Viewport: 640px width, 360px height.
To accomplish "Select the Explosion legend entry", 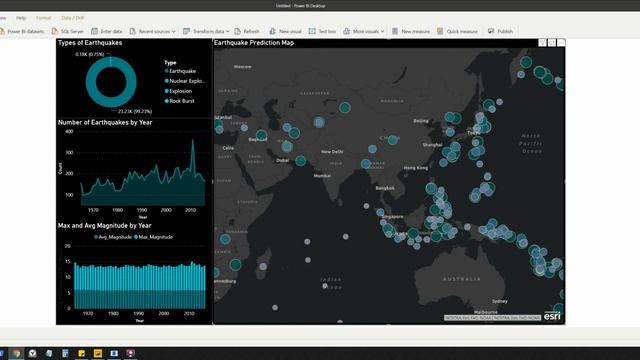I will click(178, 91).
